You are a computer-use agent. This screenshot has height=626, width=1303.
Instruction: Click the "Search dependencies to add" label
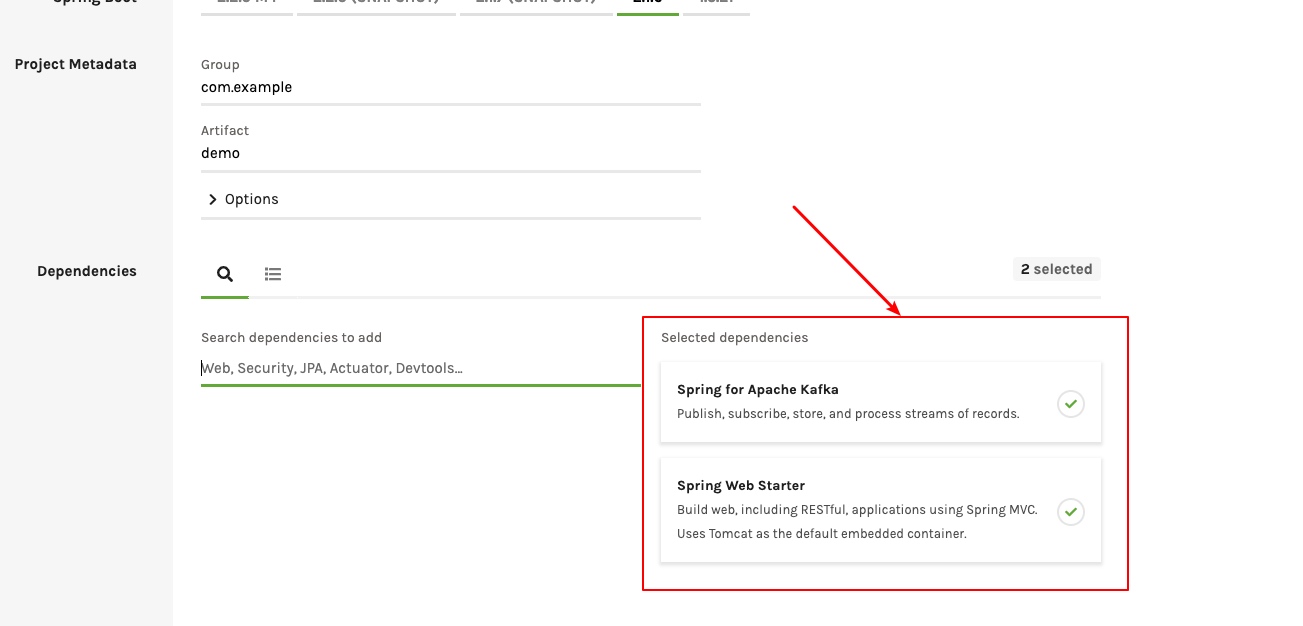(291, 337)
